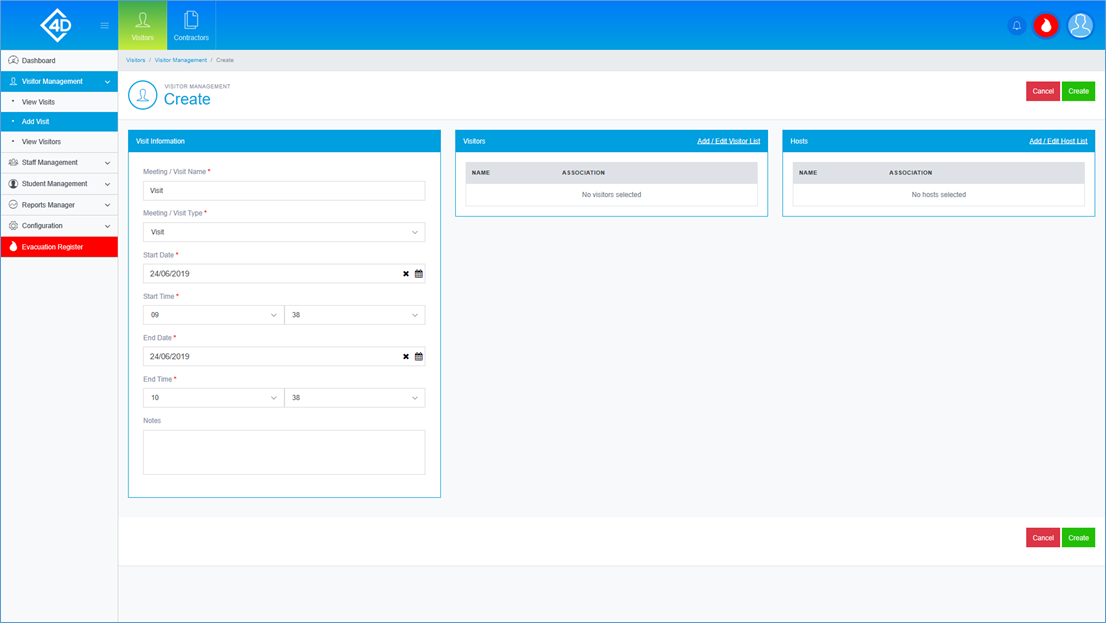Open the notifications bell icon
Screen dimensions: 1106x623
[1016, 25]
